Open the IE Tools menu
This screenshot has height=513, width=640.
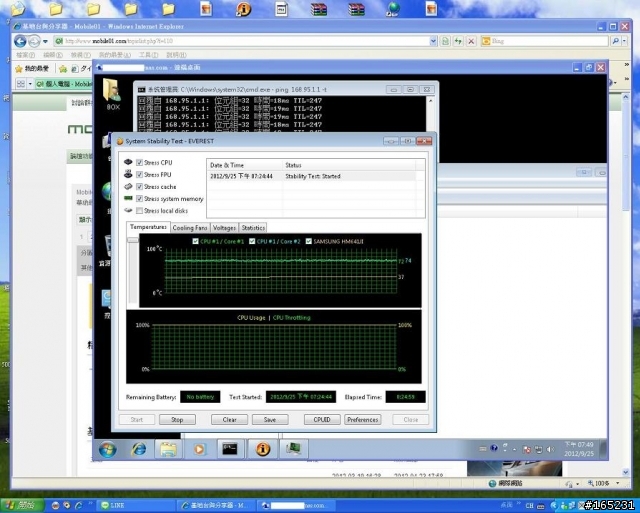tap(148, 55)
